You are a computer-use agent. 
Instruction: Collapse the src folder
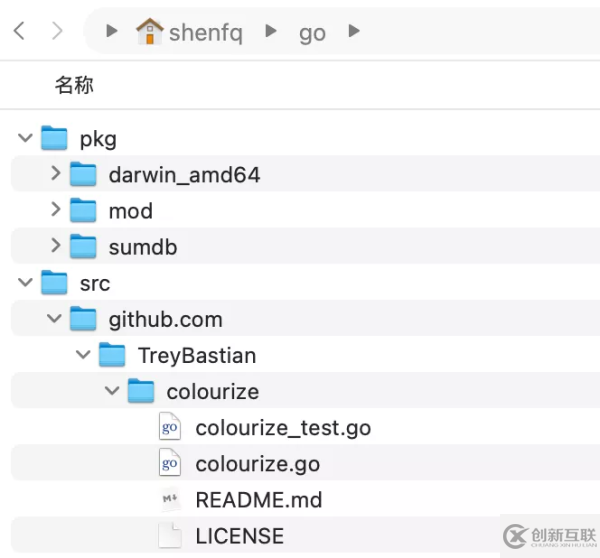(x=25, y=282)
